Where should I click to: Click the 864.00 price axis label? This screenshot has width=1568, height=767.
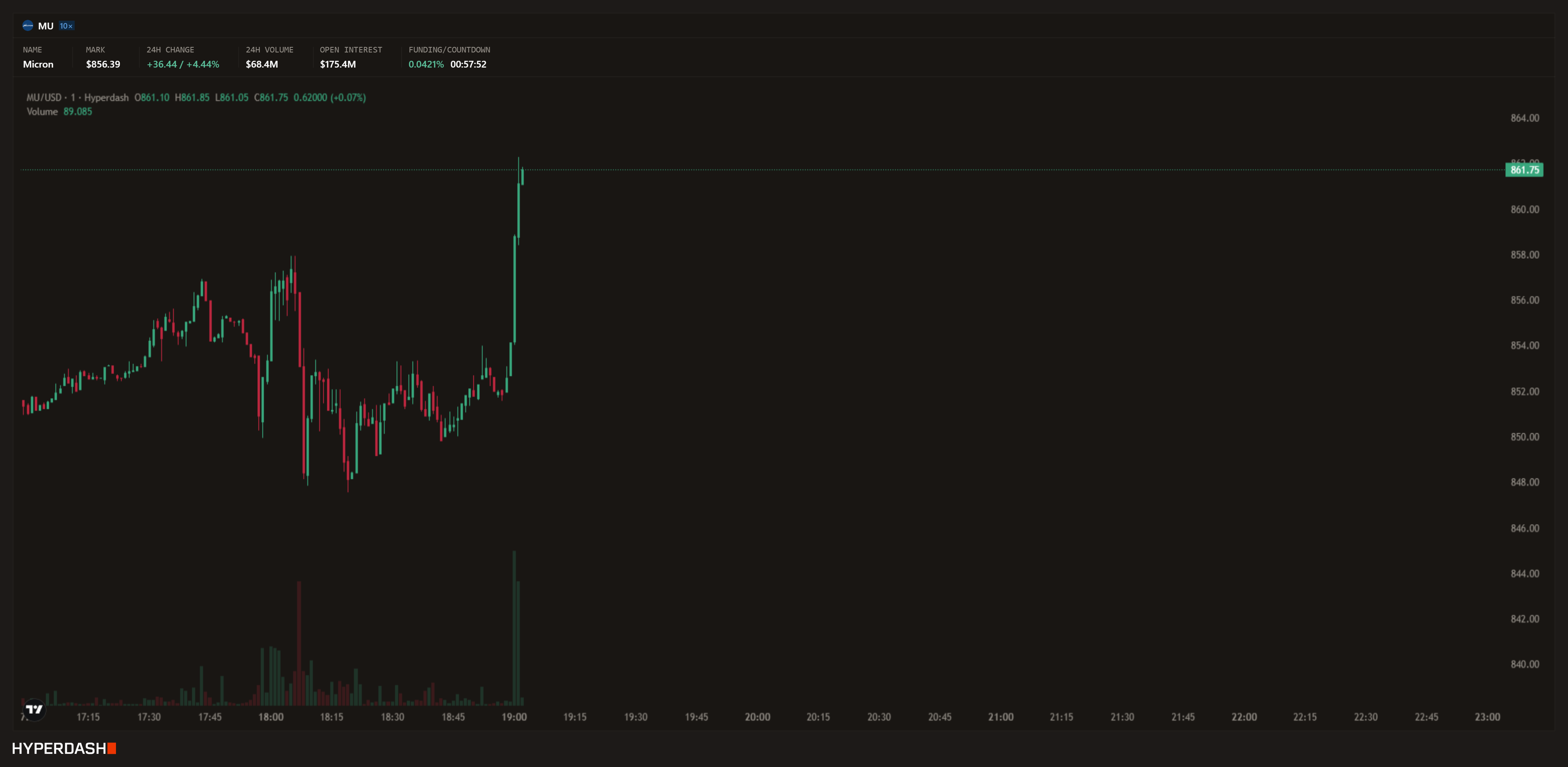pos(1525,118)
